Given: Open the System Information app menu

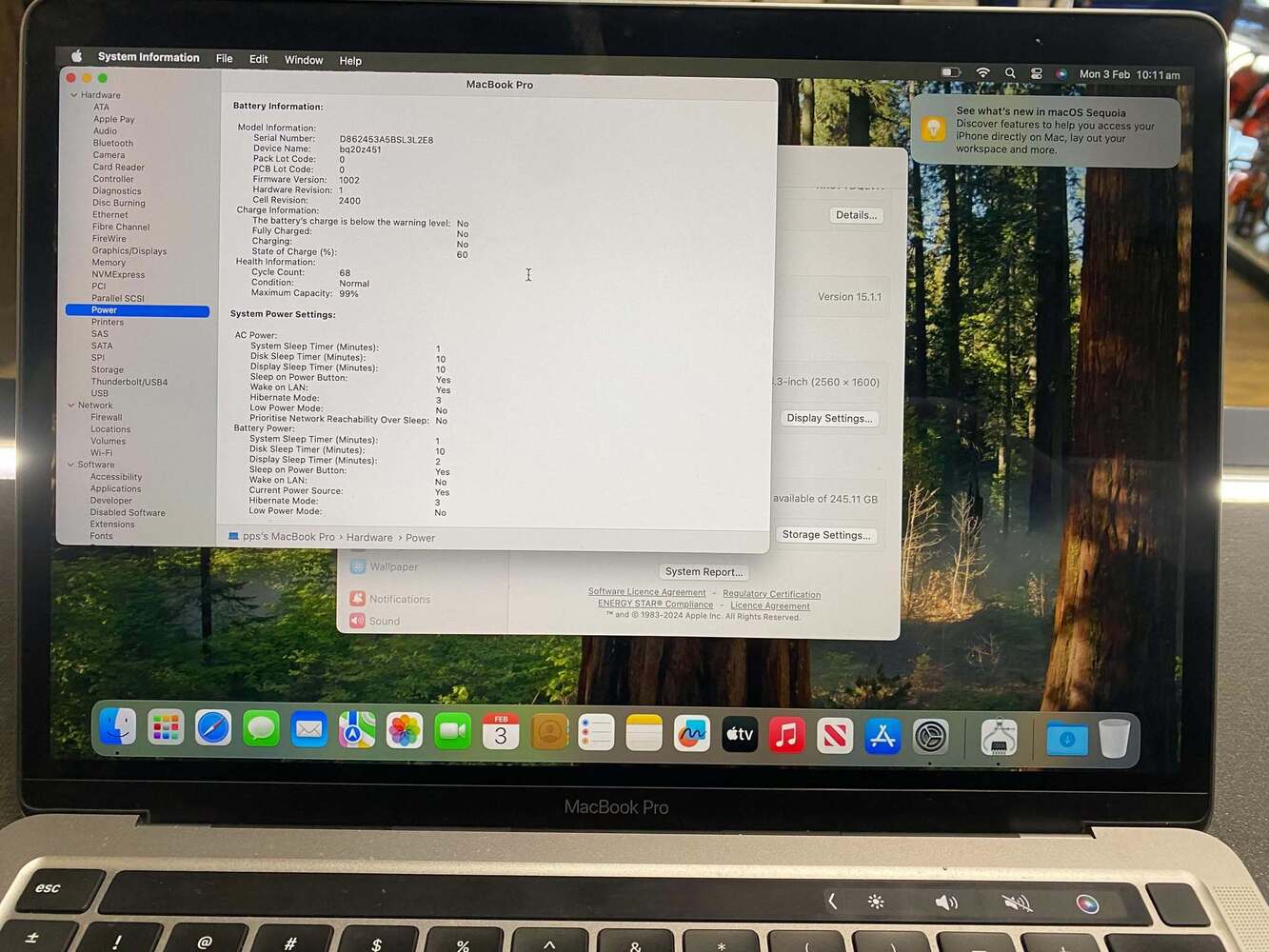Looking at the screenshot, I should point(149,57).
